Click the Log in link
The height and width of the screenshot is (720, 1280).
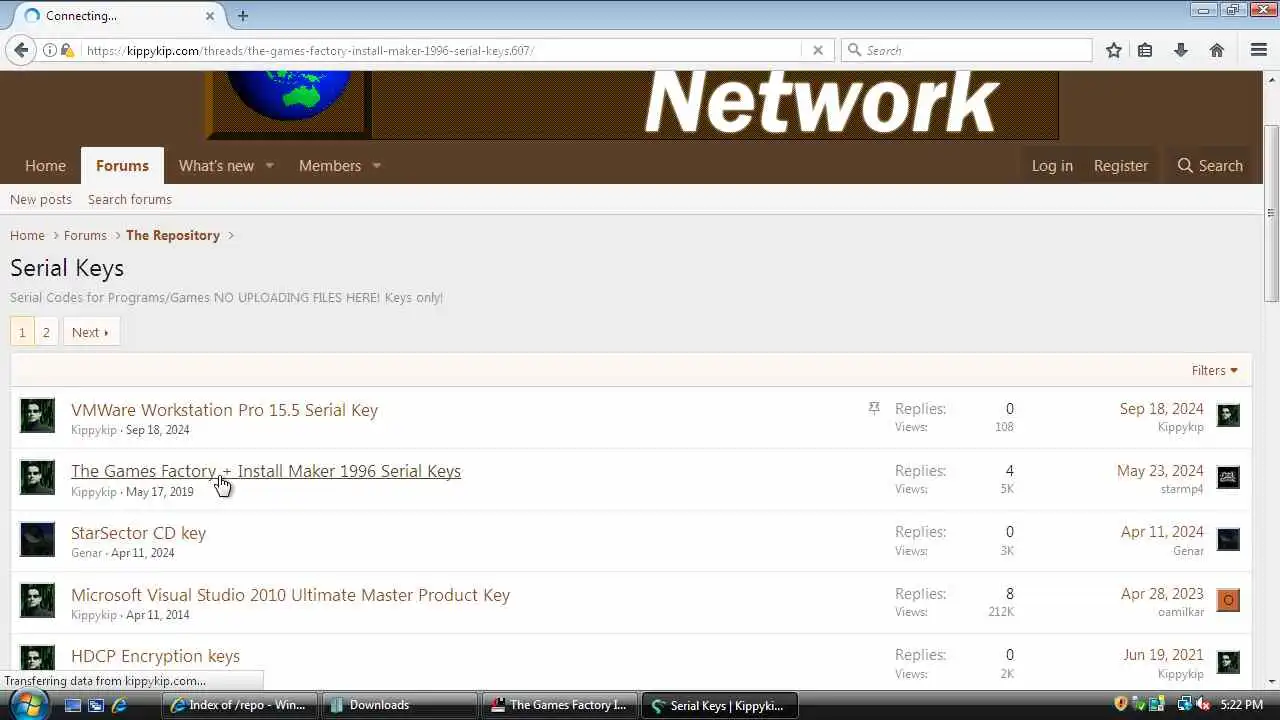coord(1052,166)
